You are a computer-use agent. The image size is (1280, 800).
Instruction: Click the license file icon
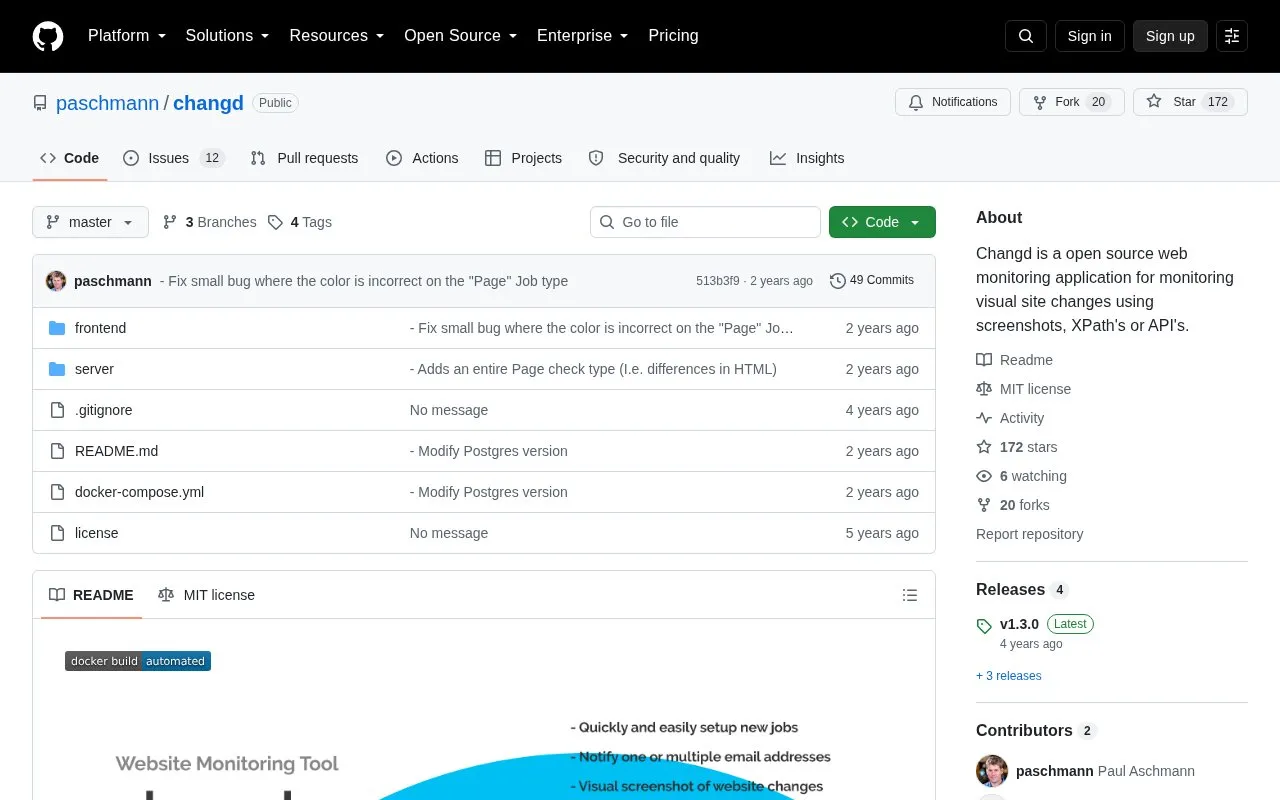57,533
